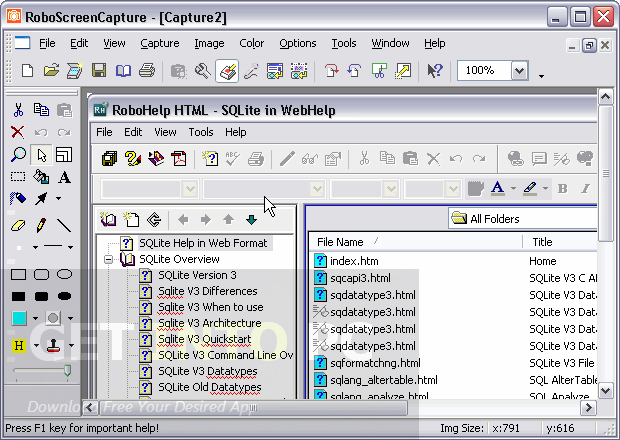Image resolution: width=620 pixels, height=440 pixels.
Task: Select sqcapi3.html in file list
Action: pos(360,278)
